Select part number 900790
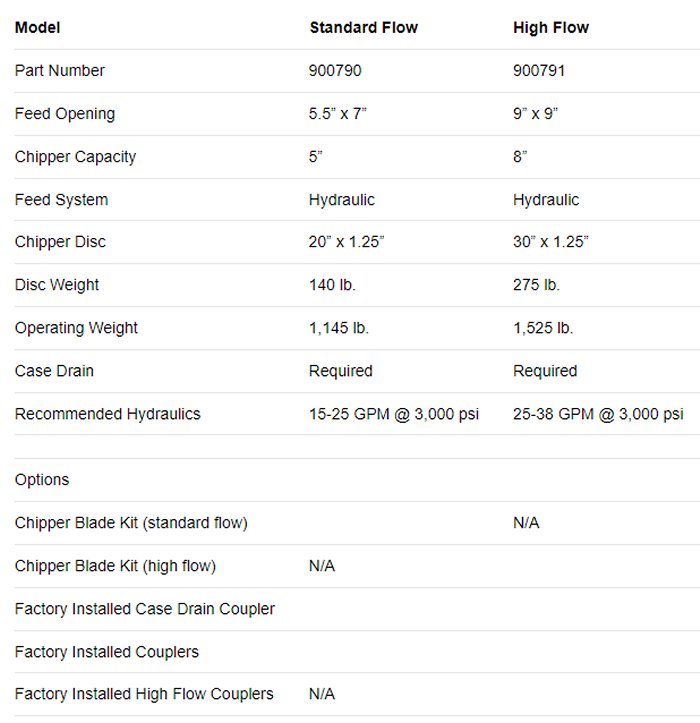This screenshot has width=700, height=723. point(334,71)
